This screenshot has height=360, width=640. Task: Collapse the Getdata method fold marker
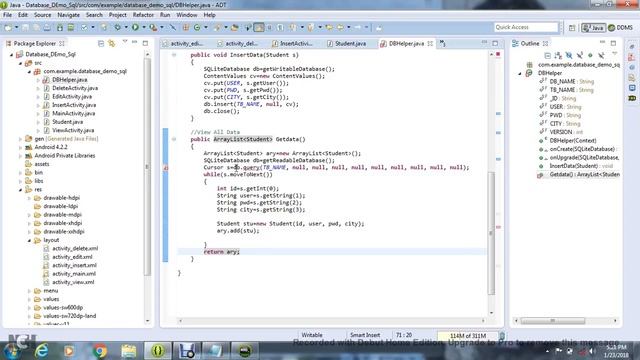174,139
